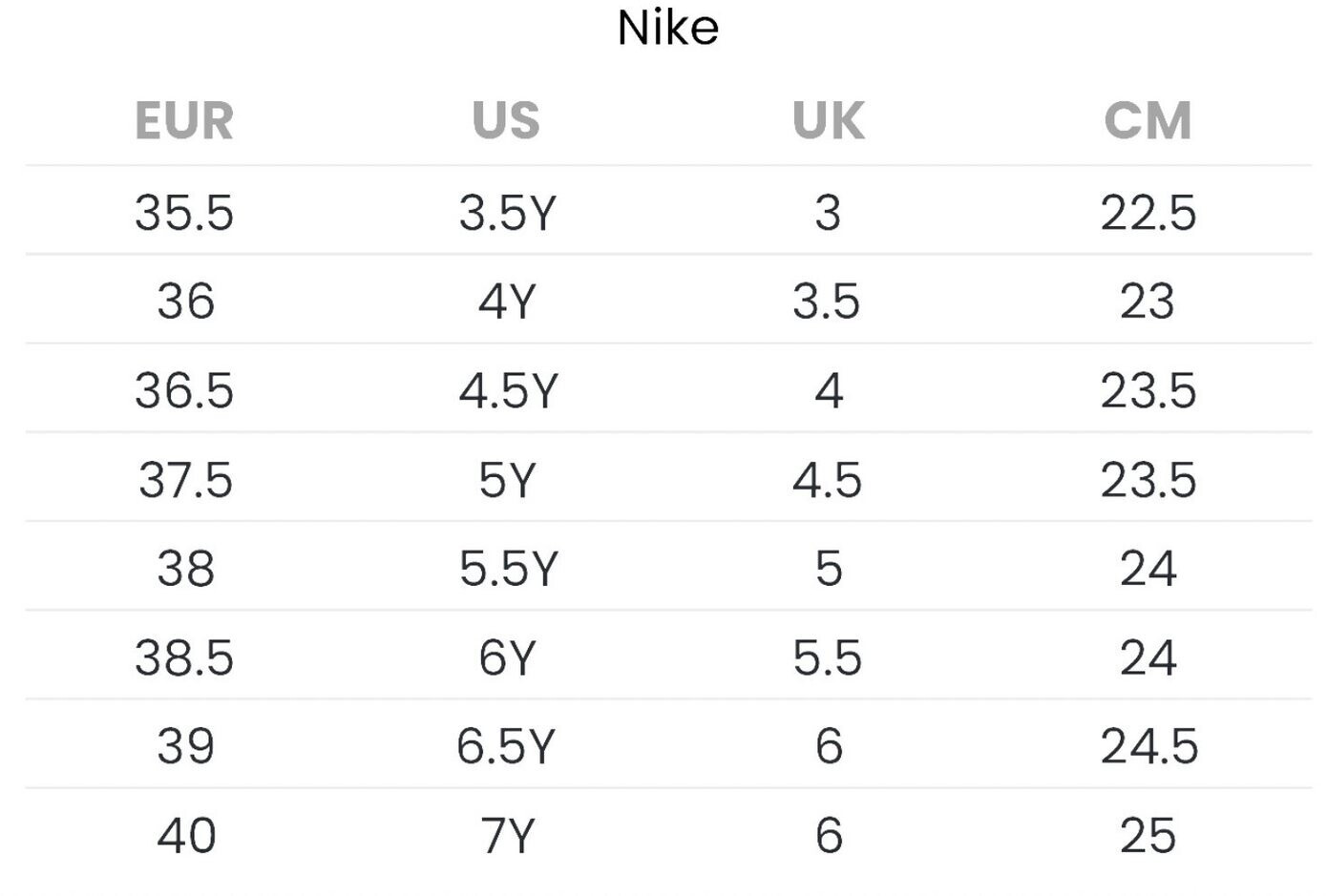
Task: Pick US size 5Y
Action: pyautogui.click(x=507, y=480)
